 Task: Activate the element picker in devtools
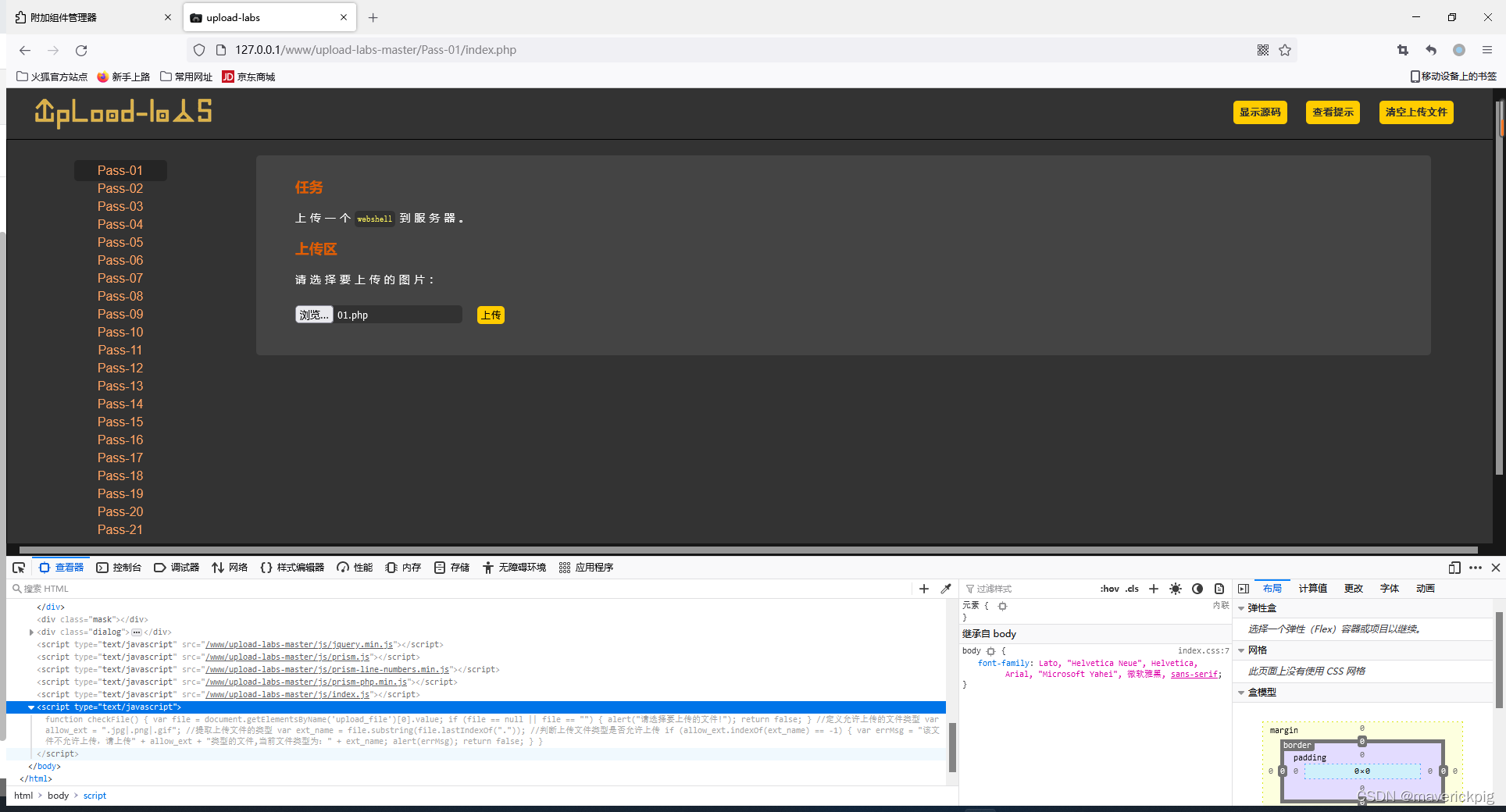point(19,568)
